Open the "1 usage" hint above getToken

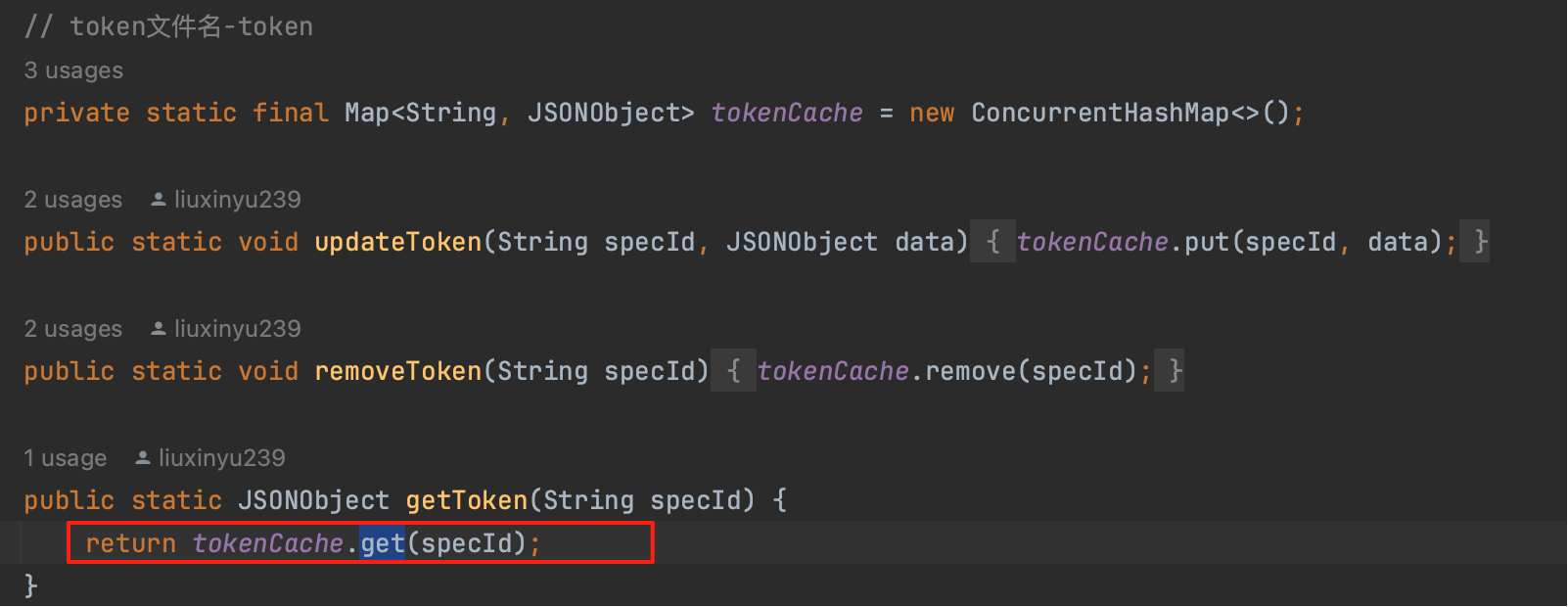(x=66, y=458)
